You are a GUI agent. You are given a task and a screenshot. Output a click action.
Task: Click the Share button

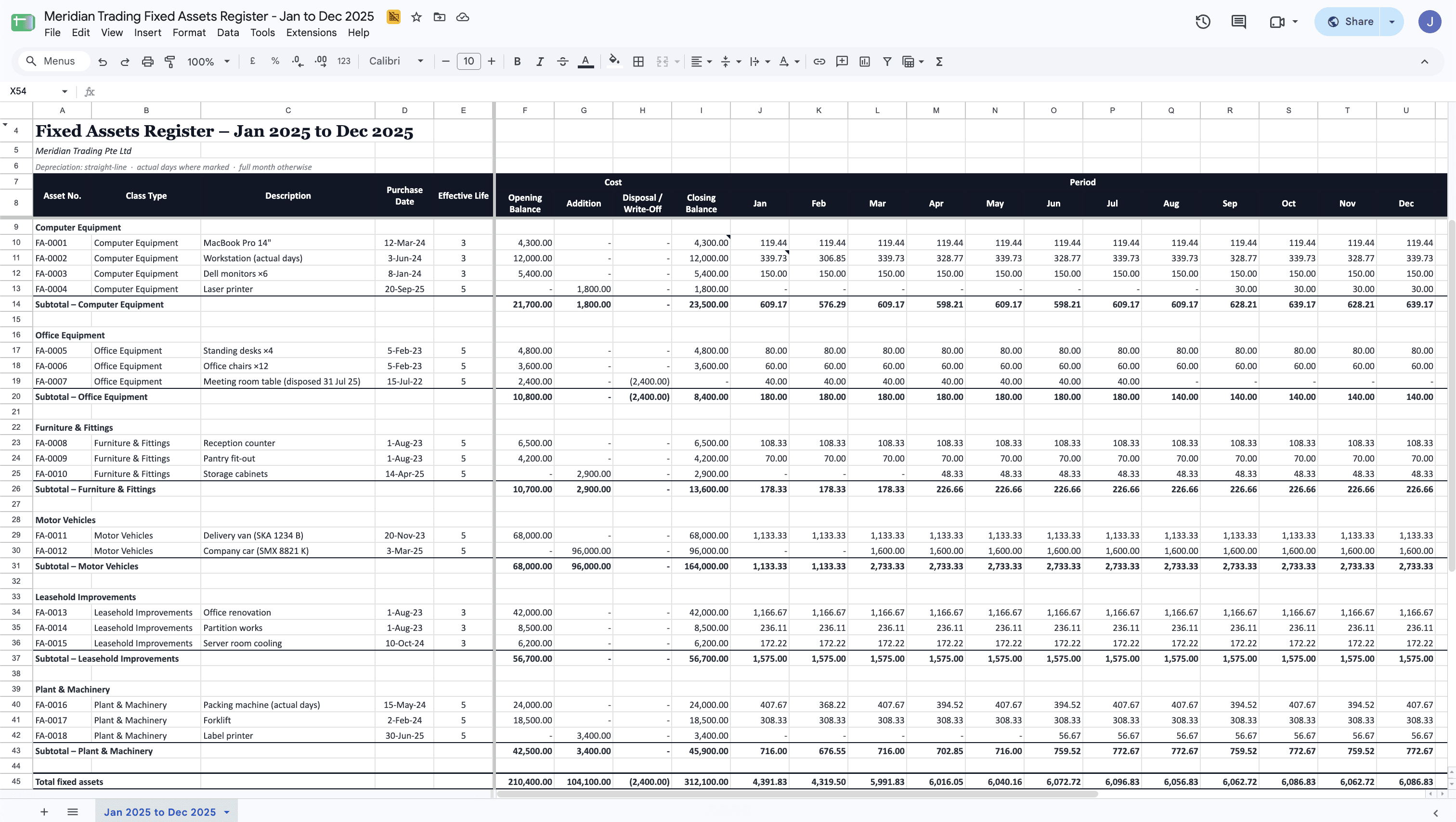[x=1349, y=22]
